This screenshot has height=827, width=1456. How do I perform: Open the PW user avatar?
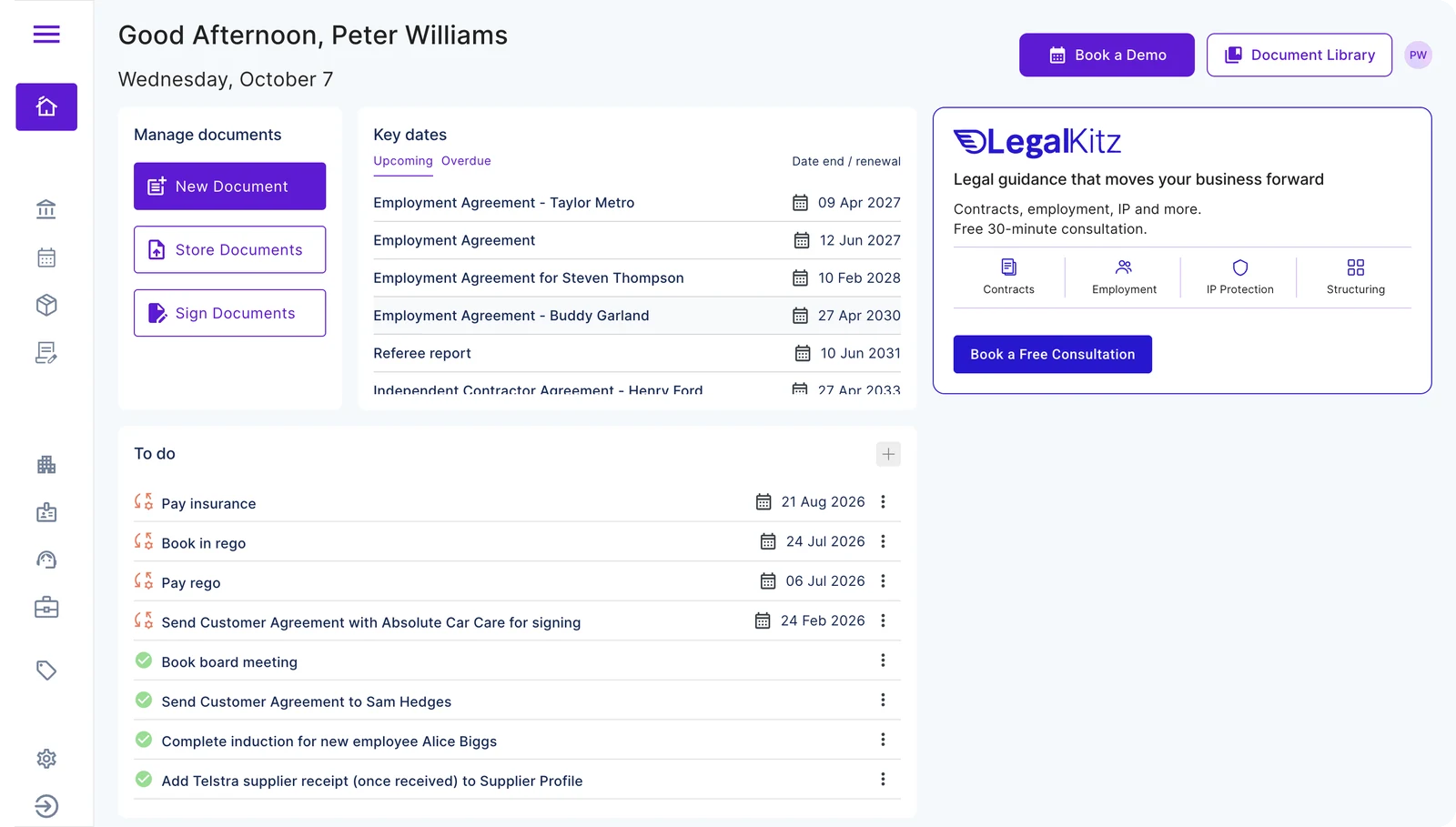click(x=1418, y=55)
